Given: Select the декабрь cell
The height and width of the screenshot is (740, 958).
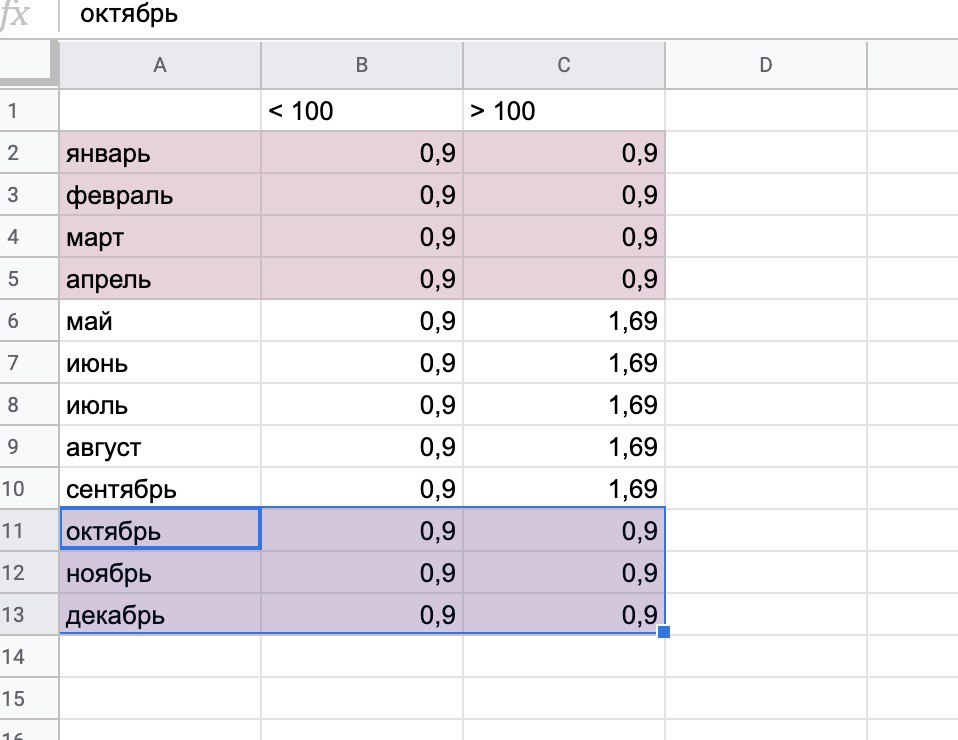Looking at the screenshot, I should coord(160,616).
